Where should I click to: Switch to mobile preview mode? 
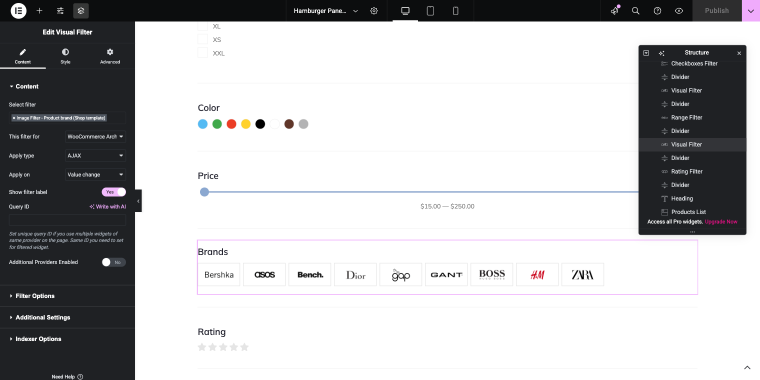[456, 11]
